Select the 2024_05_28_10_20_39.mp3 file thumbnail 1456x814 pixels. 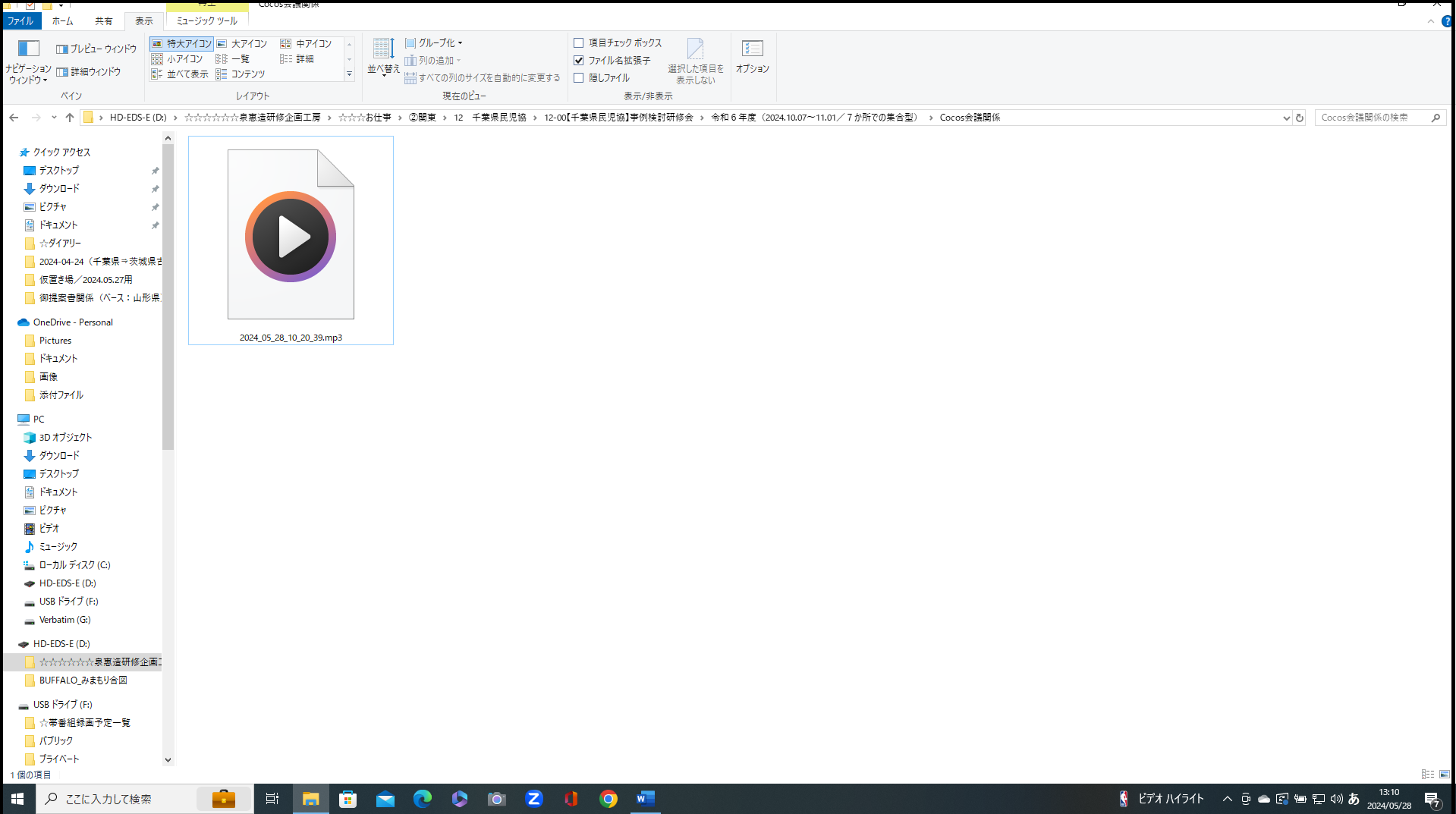tap(291, 240)
